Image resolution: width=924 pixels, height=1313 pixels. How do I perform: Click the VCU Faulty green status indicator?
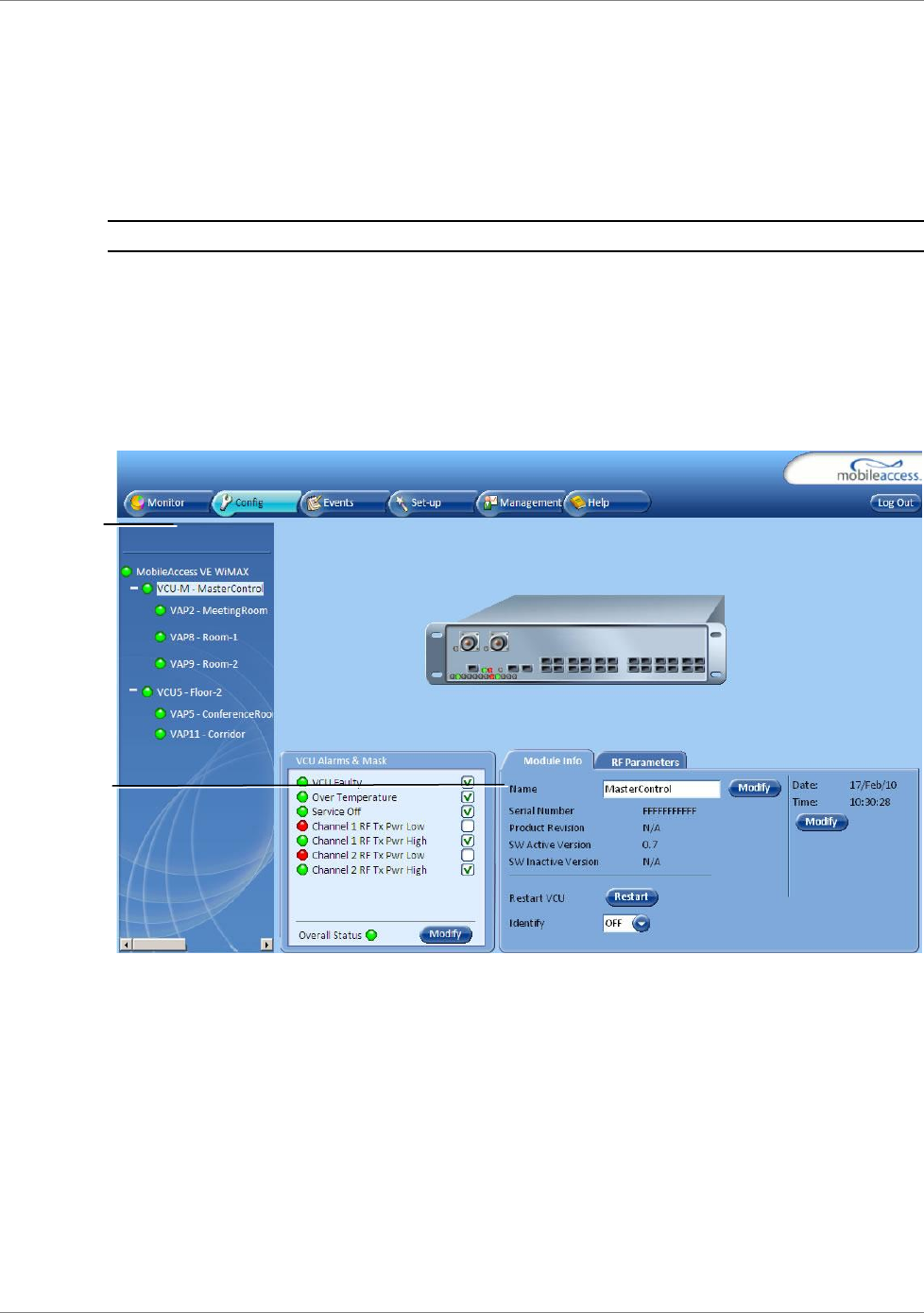(302, 782)
